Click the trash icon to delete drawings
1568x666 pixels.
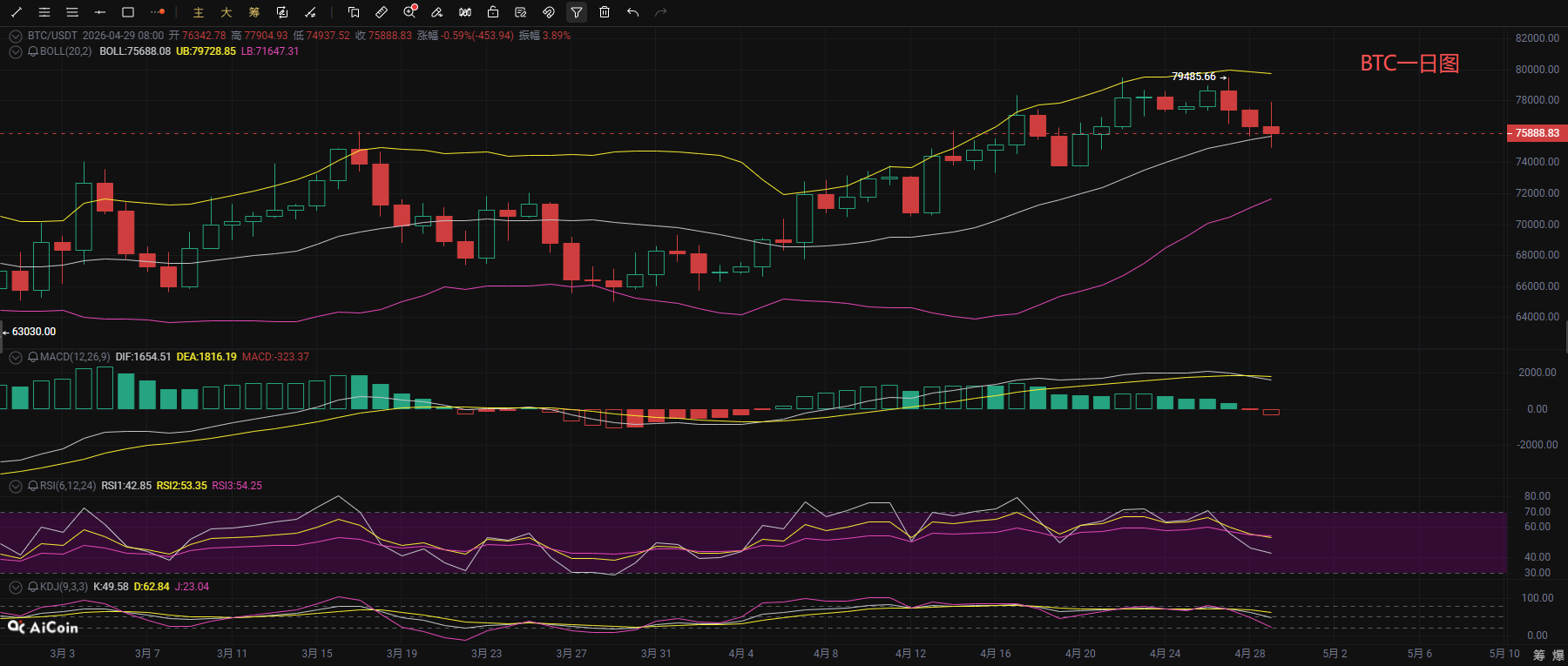pos(605,12)
